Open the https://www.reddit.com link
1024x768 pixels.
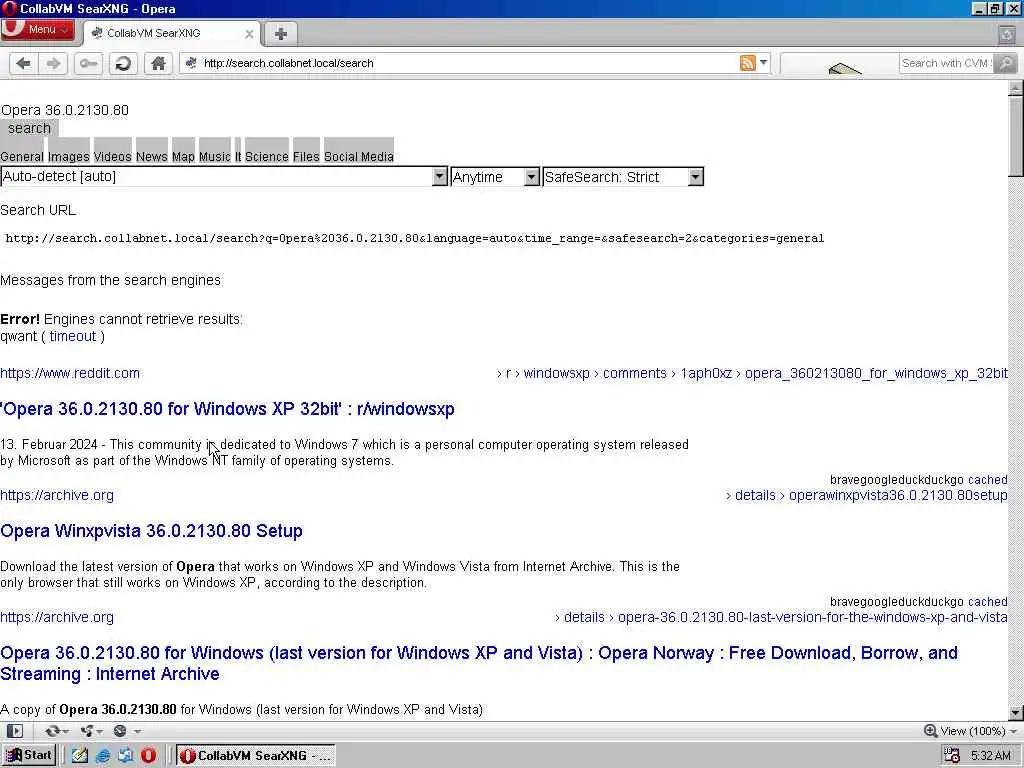tap(70, 374)
